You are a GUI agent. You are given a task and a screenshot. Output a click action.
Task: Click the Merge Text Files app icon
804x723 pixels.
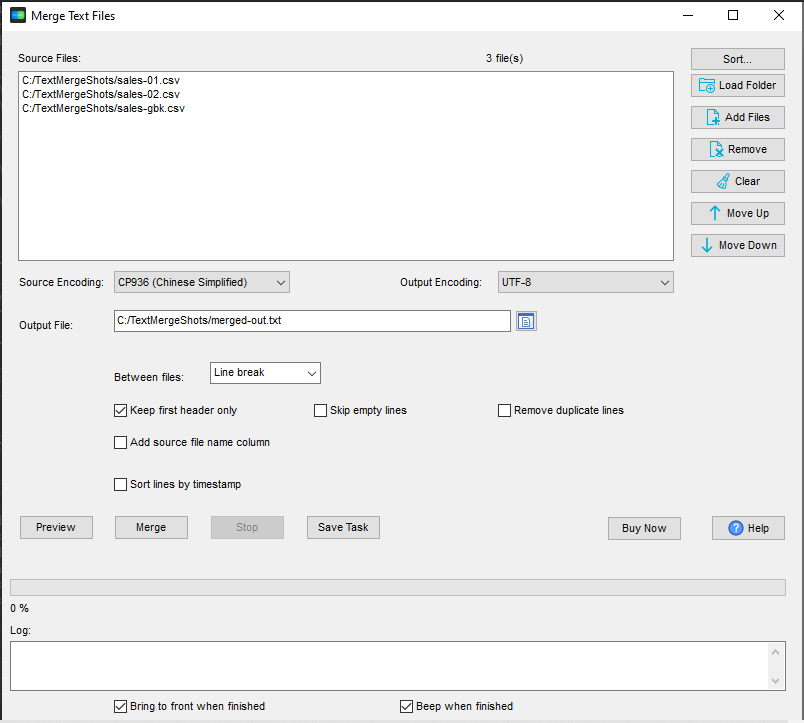pos(18,15)
